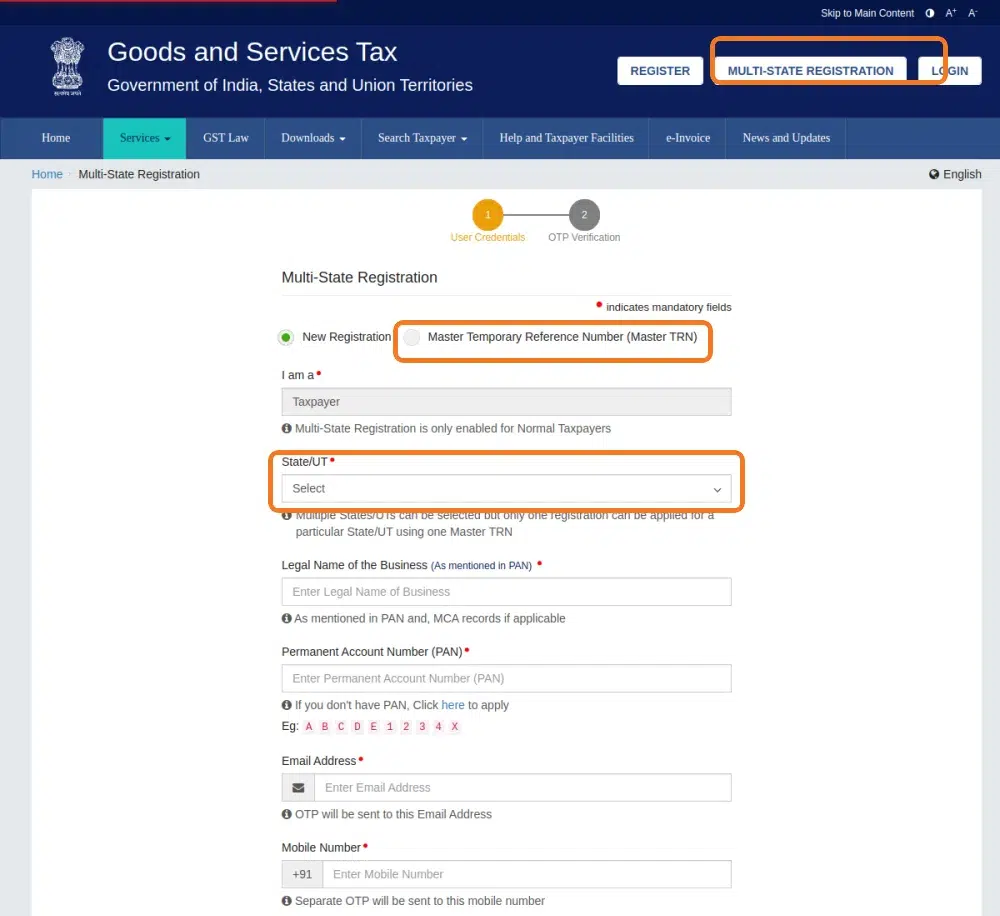Click the Permanent Account Number field
Image resolution: width=1000 pixels, height=916 pixels.
pos(506,679)
